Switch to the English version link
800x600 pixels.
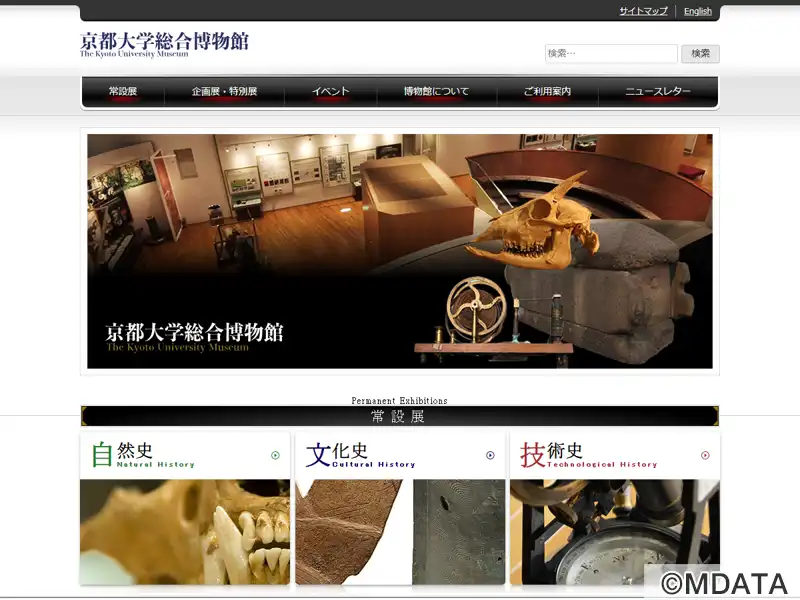click(x=697, y=11)
